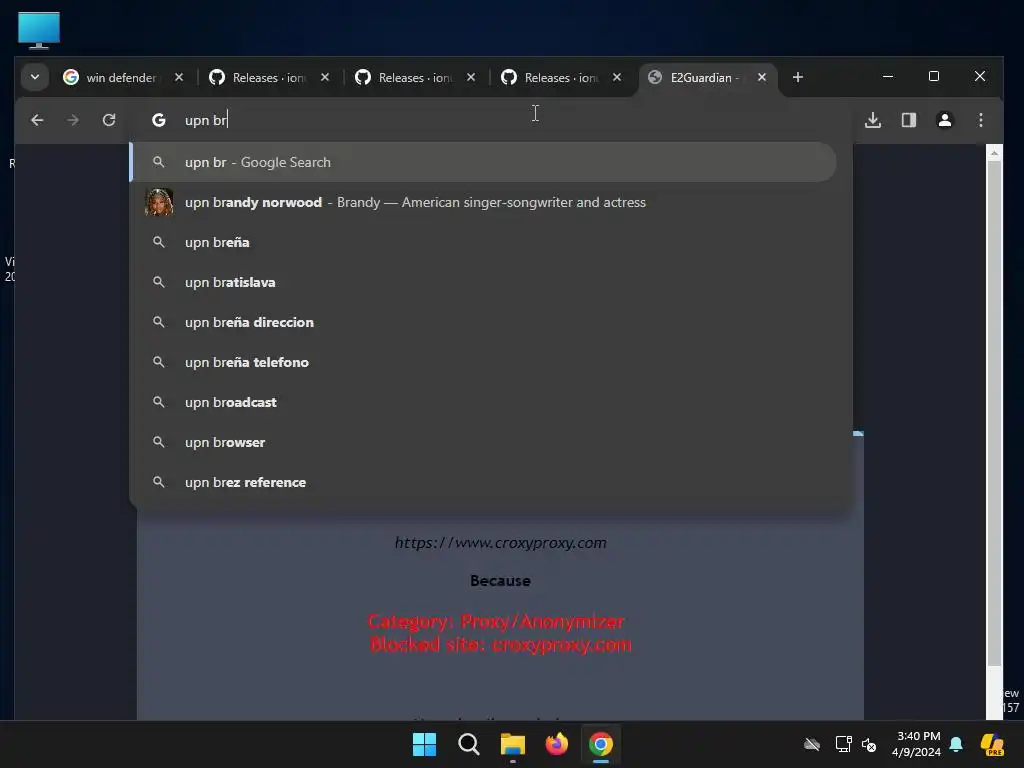Click 'Blocked site: croxyproxy.com' text

pos(500,645)
